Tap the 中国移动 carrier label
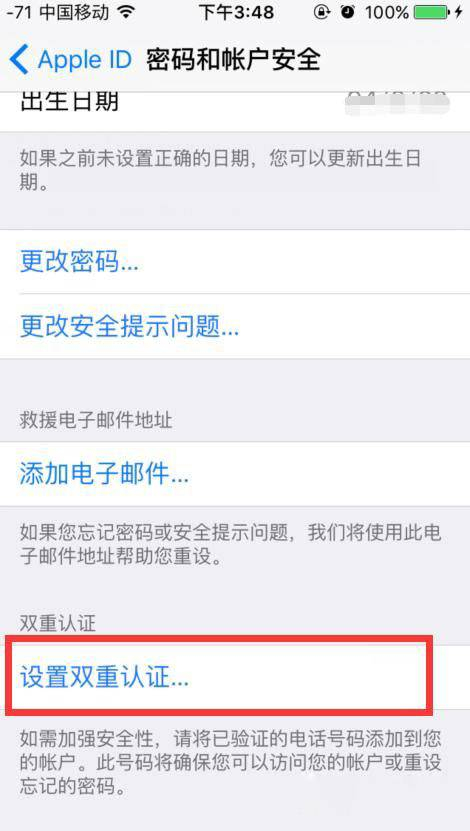This screenshot has height=831, width=470. 74,12
